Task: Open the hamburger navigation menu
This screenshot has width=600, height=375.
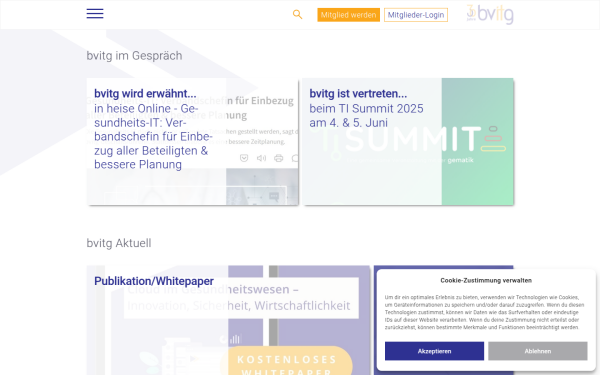Action: [x=95, y=14]
